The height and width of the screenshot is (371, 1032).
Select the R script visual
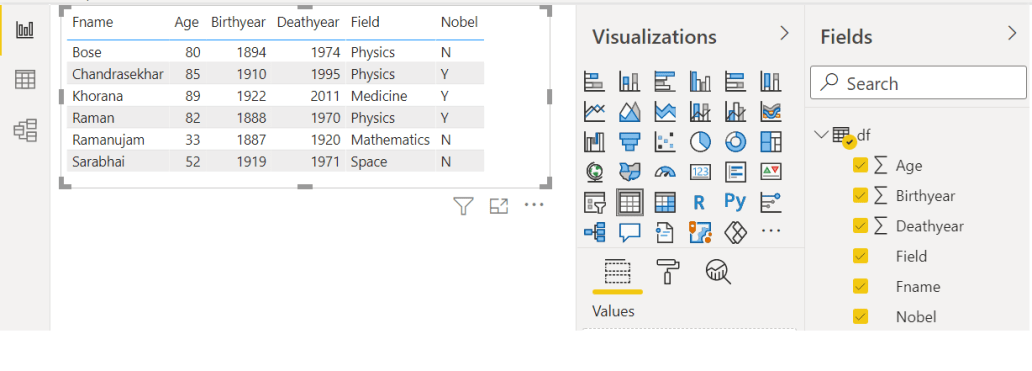tap(699, 203)
